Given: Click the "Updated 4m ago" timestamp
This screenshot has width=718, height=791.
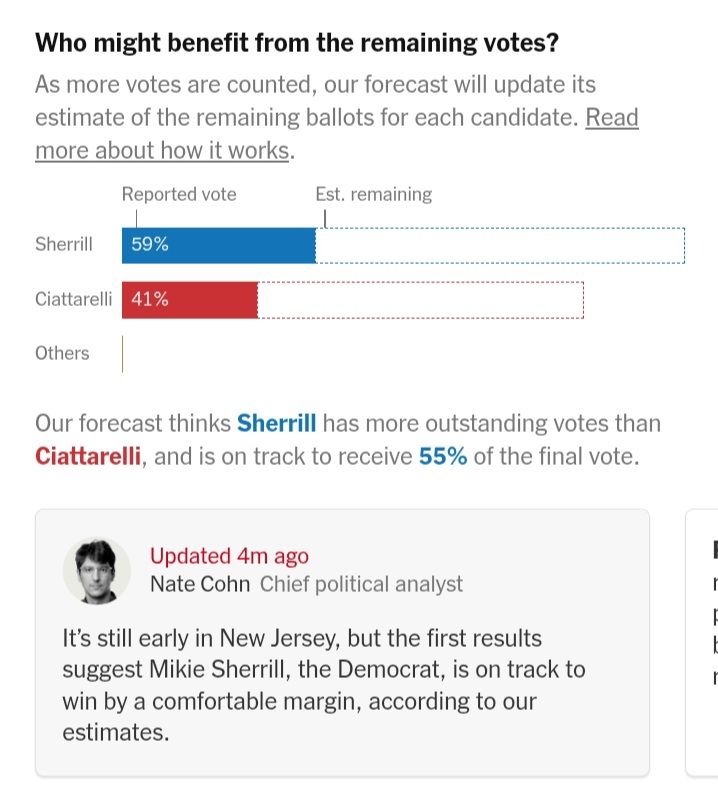Looking at the screenshot, I should [x=229, y=556].
